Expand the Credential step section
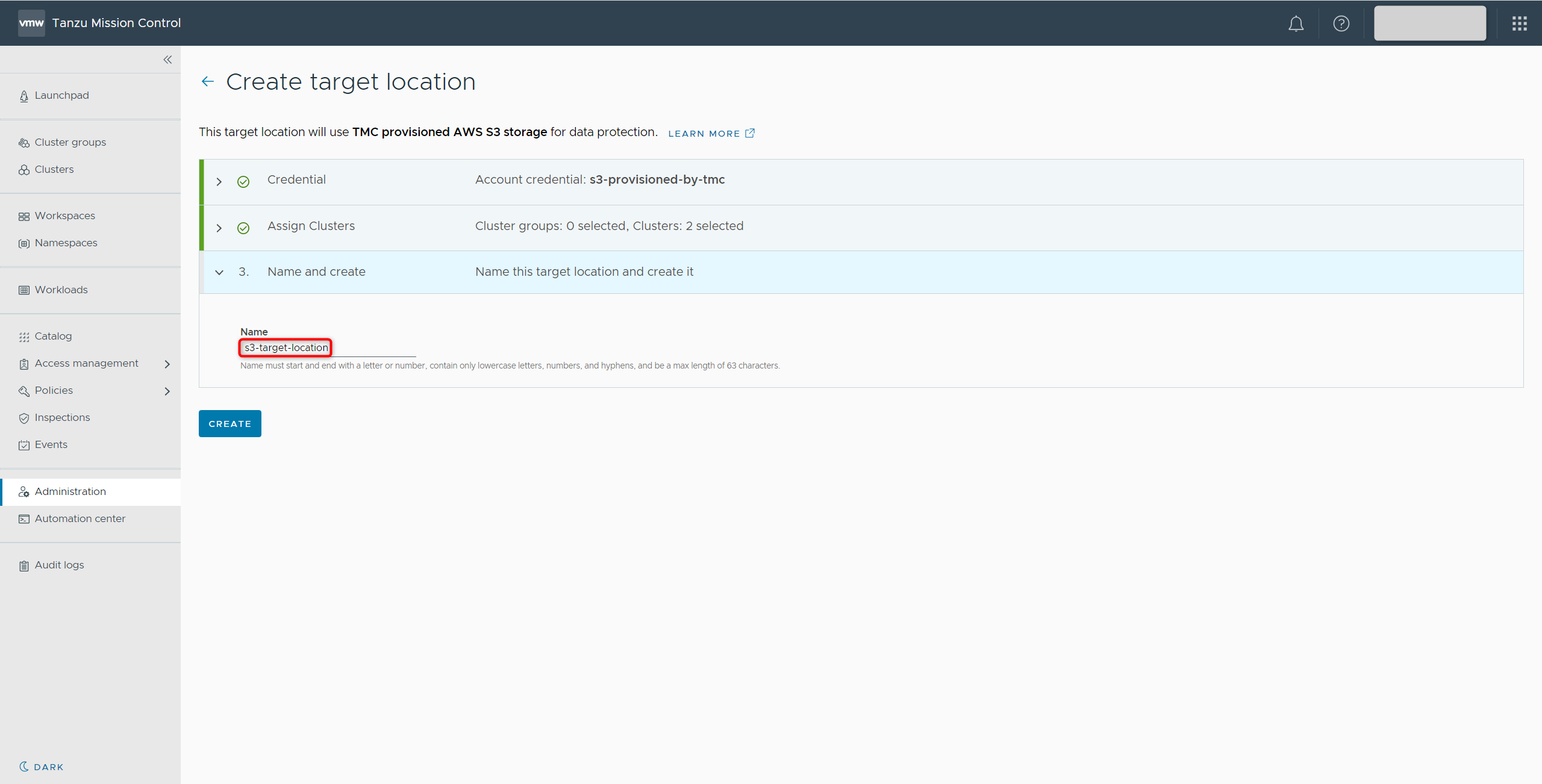The height and width of the screenshot is (784, 1542). (x=219, y=182)
